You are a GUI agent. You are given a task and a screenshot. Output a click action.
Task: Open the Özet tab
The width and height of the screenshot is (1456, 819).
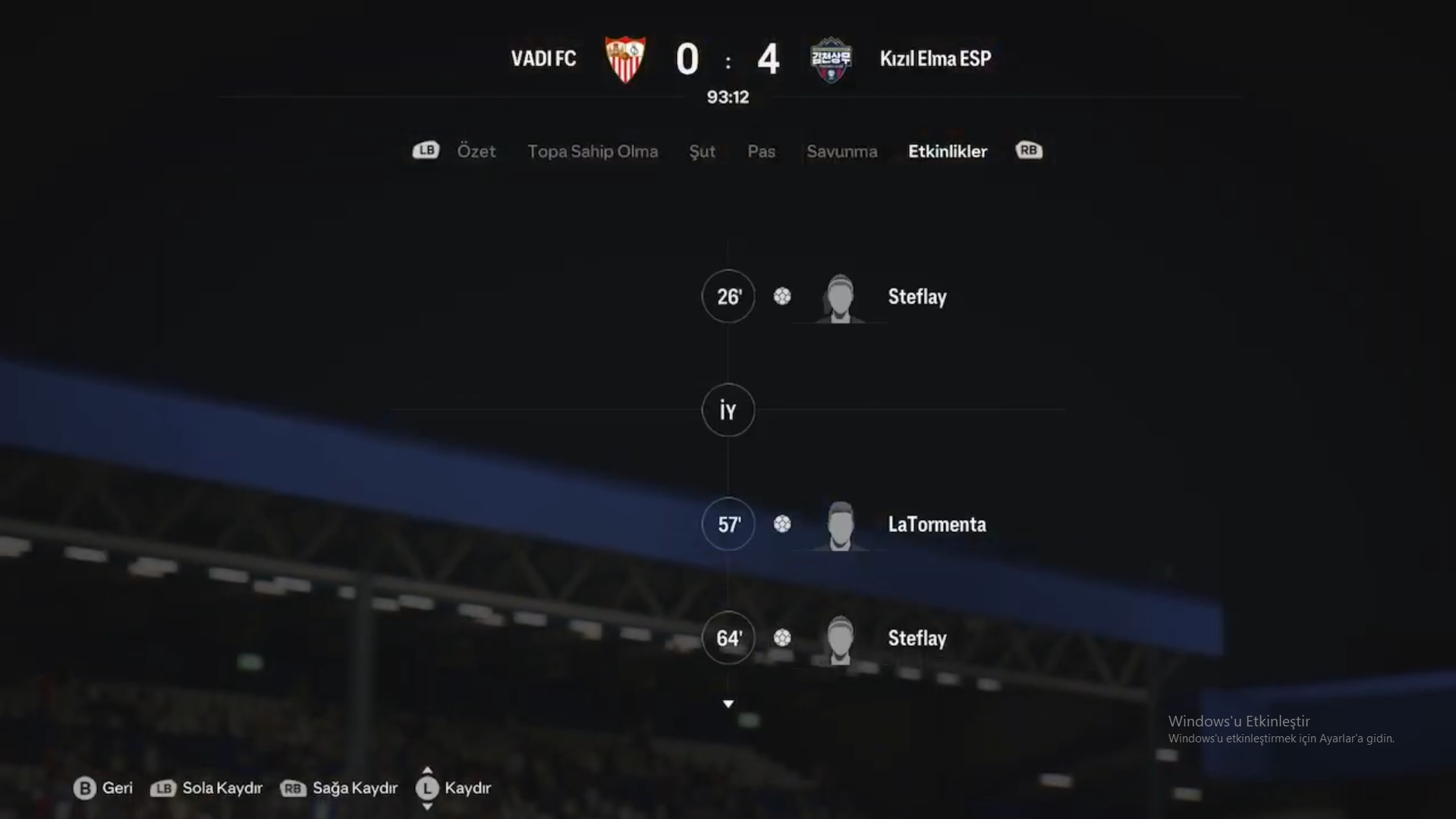476,151
